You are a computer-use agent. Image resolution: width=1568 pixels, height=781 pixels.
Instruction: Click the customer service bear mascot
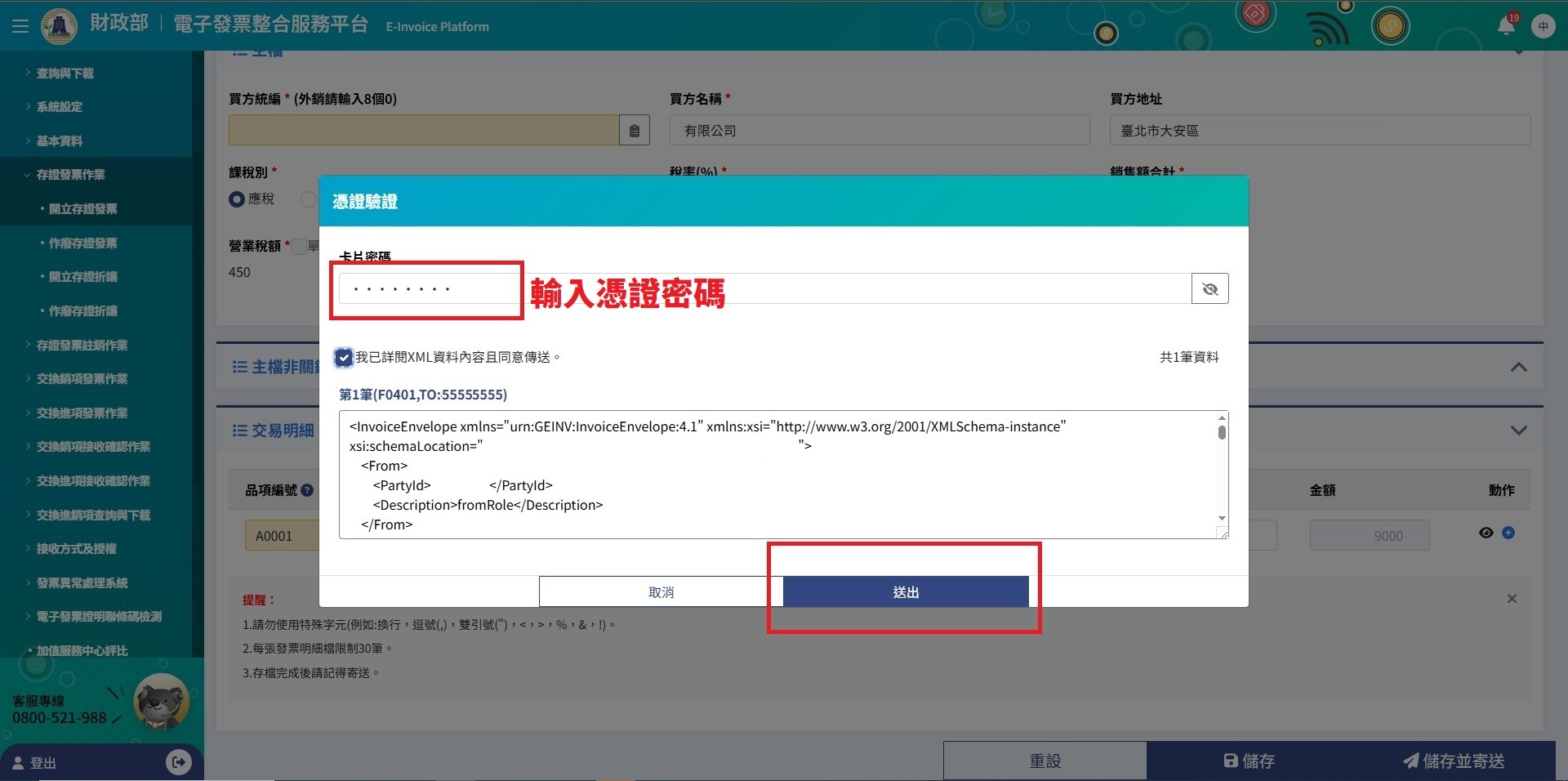pos(162,701)
